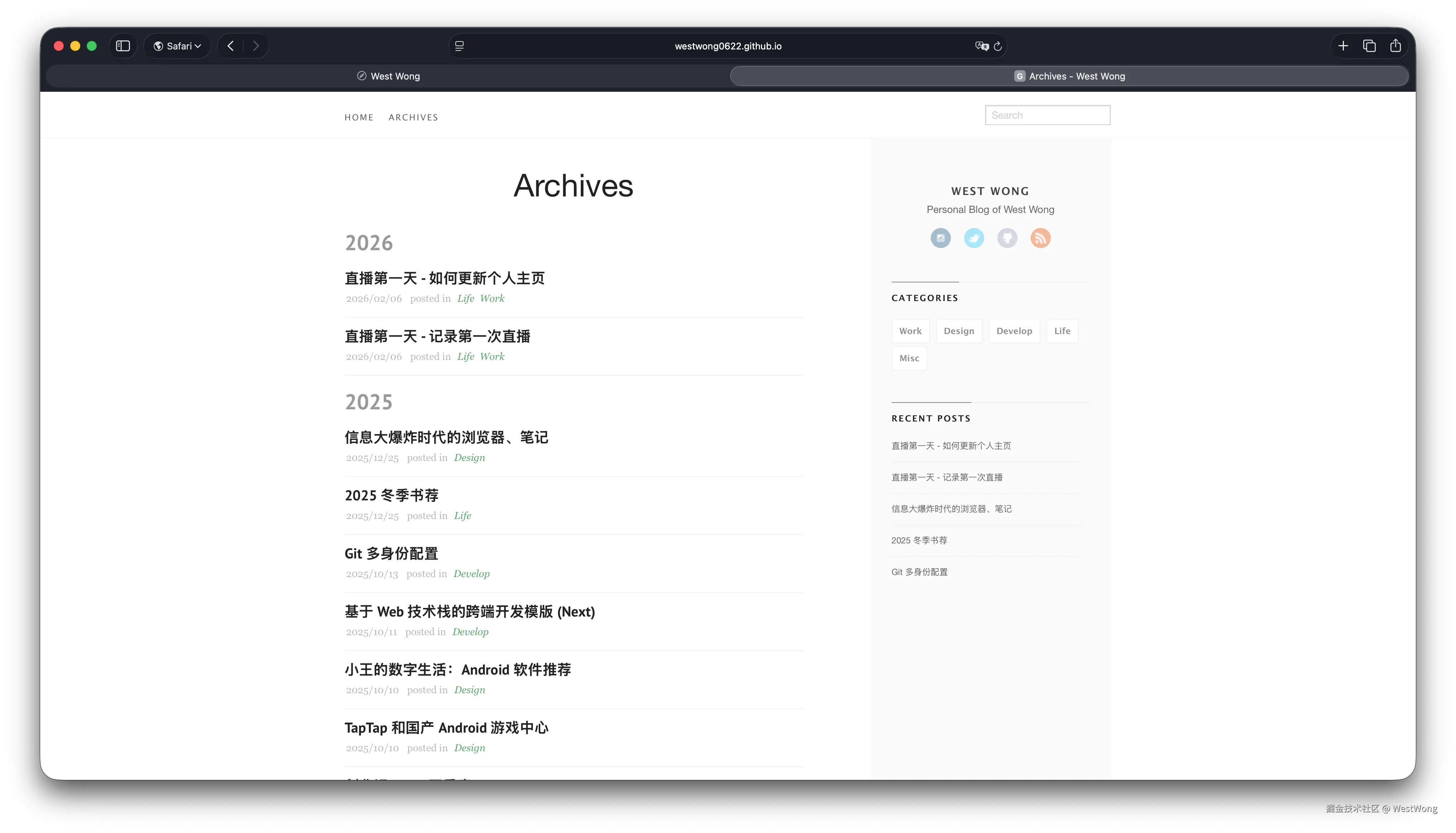Subscribe via the RSS feed icon
Screen dimensions: 1456x833
(1041, 238)
